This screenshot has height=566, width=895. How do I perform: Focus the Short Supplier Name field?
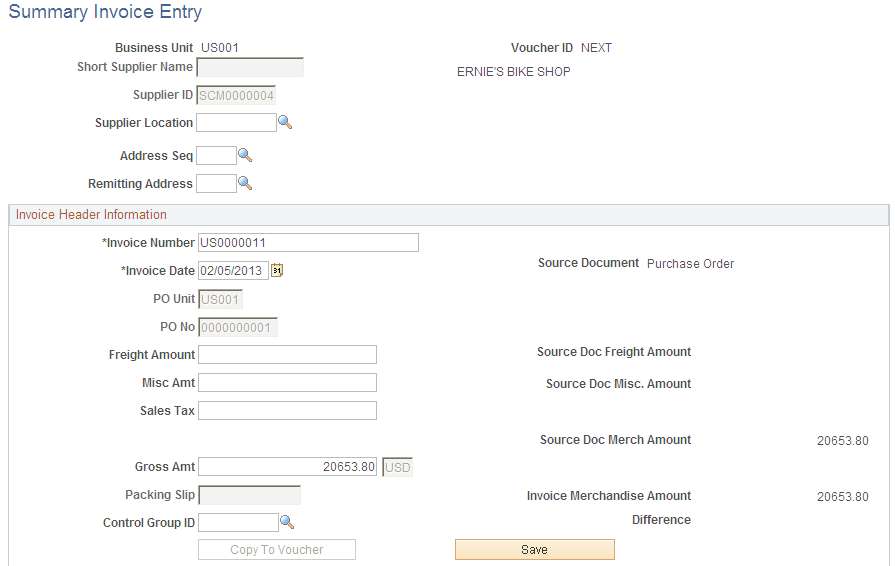pos(250,67)
